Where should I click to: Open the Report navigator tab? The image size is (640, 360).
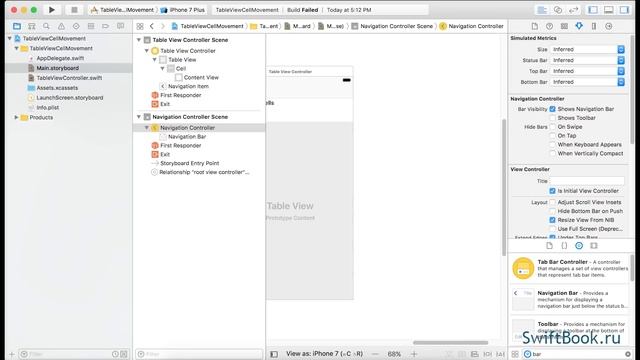point(120,26)
